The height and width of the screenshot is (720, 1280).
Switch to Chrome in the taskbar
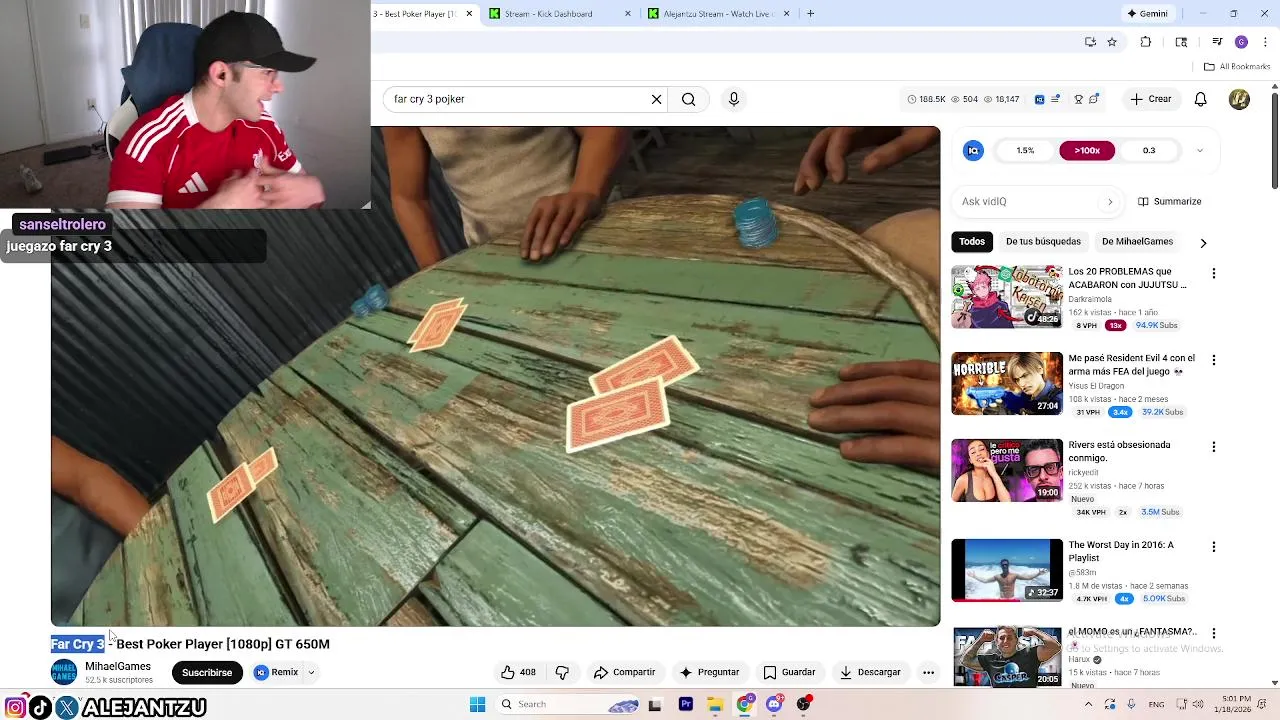744,704
